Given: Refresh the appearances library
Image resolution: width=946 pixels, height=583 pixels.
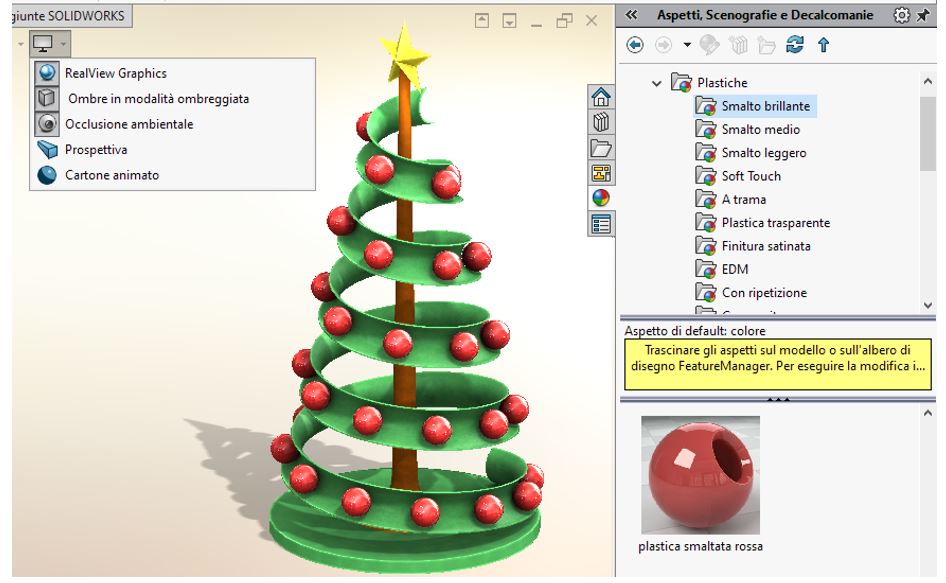Looking at the screenshot, I should [795, 44].
